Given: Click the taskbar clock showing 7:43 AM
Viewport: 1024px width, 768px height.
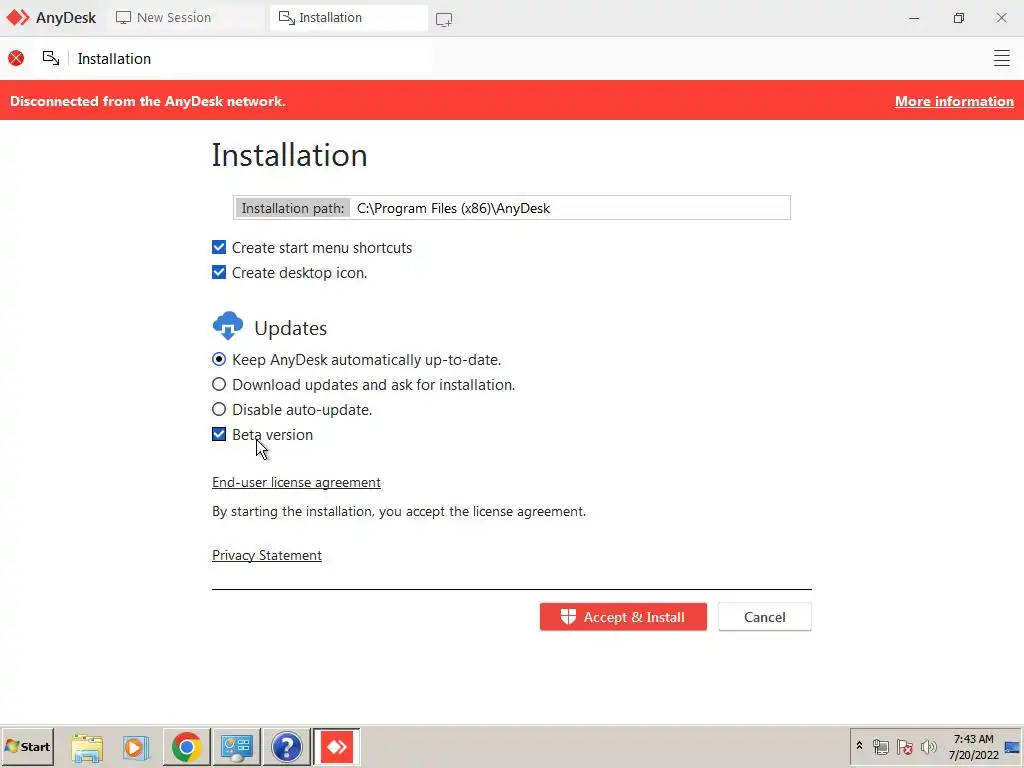Looking at the screenshot, I should (973, 746).
